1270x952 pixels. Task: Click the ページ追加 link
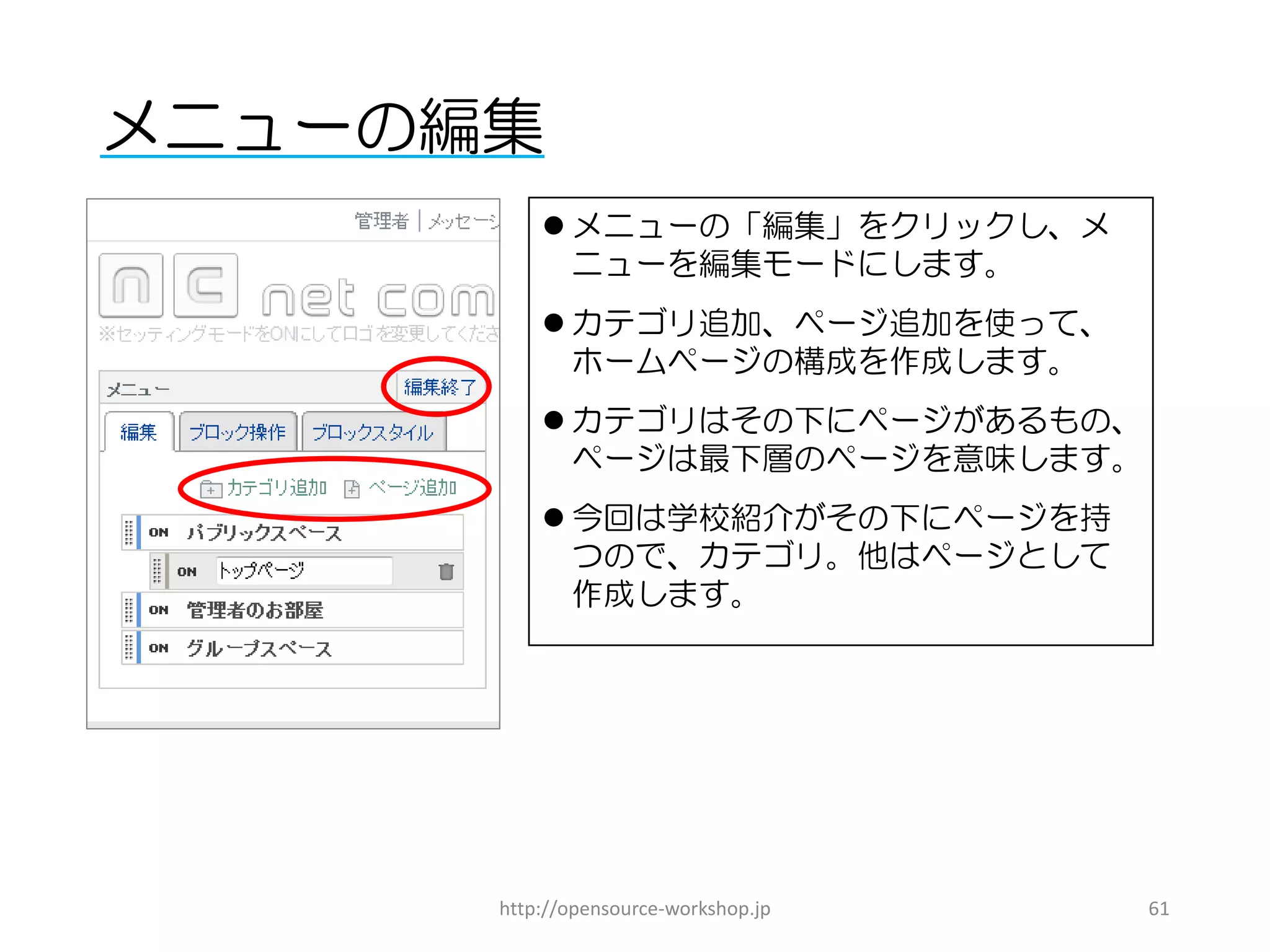point(413,488)
